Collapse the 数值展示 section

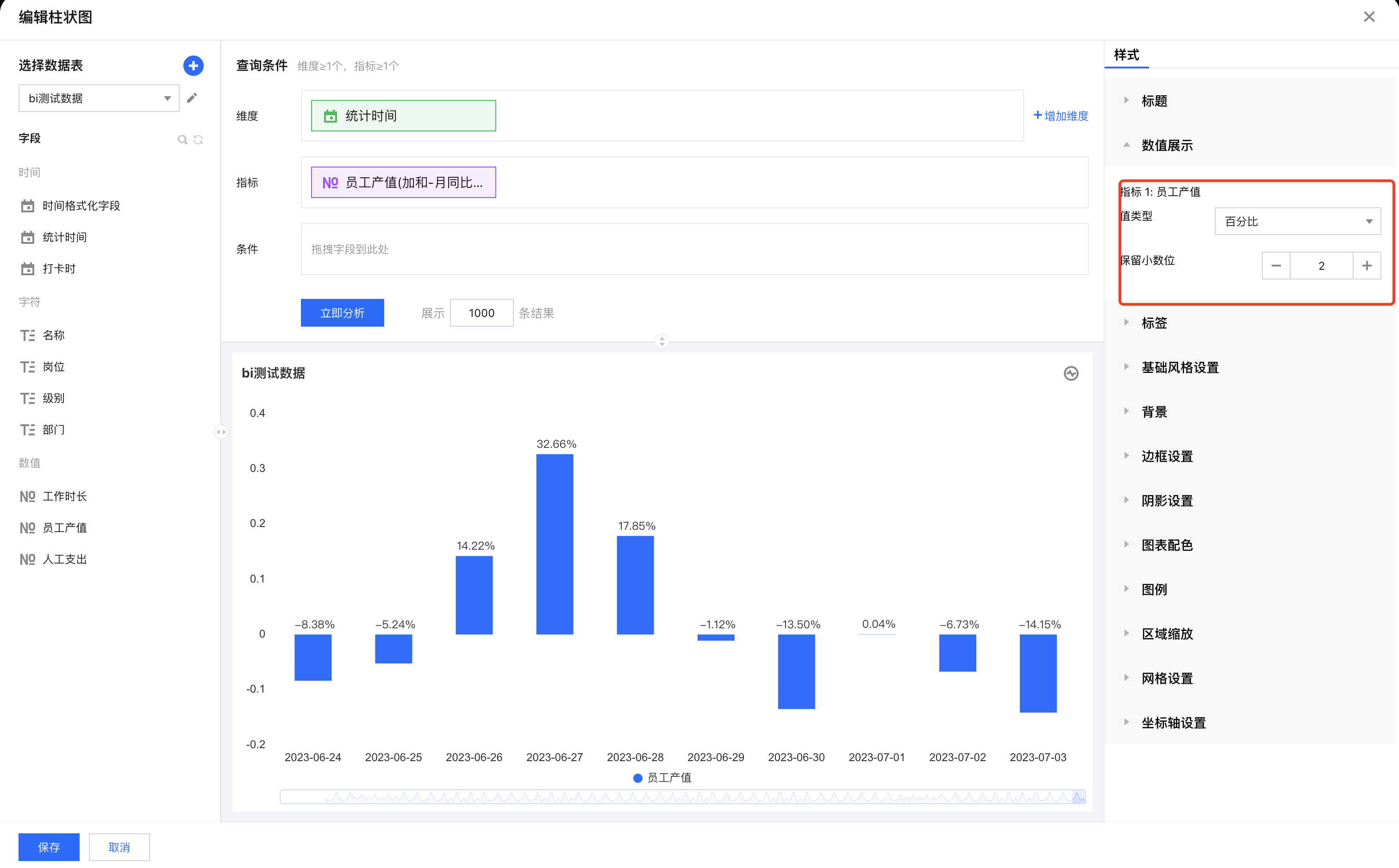coord(1167,145)
